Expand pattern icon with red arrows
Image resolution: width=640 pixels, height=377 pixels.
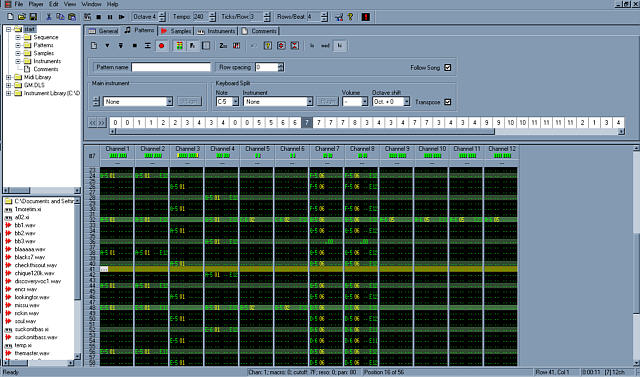coord(281,46)
